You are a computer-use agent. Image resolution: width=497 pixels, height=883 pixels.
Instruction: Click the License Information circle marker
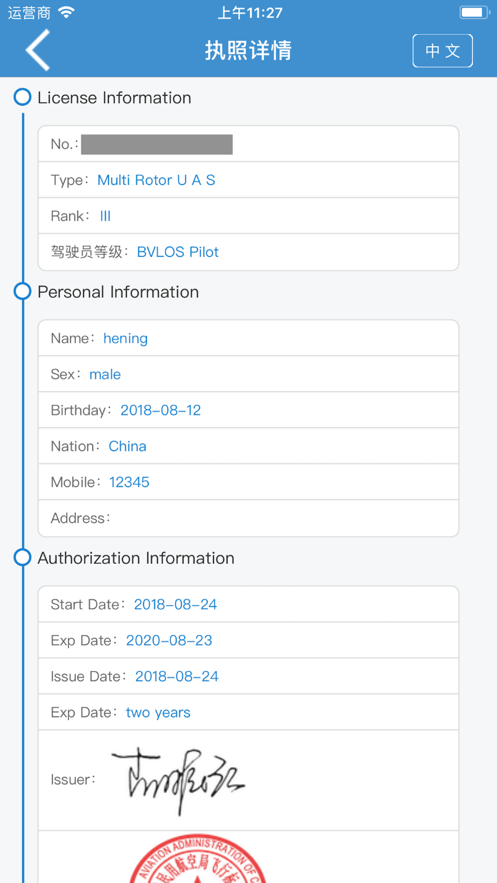coord(22,97)
